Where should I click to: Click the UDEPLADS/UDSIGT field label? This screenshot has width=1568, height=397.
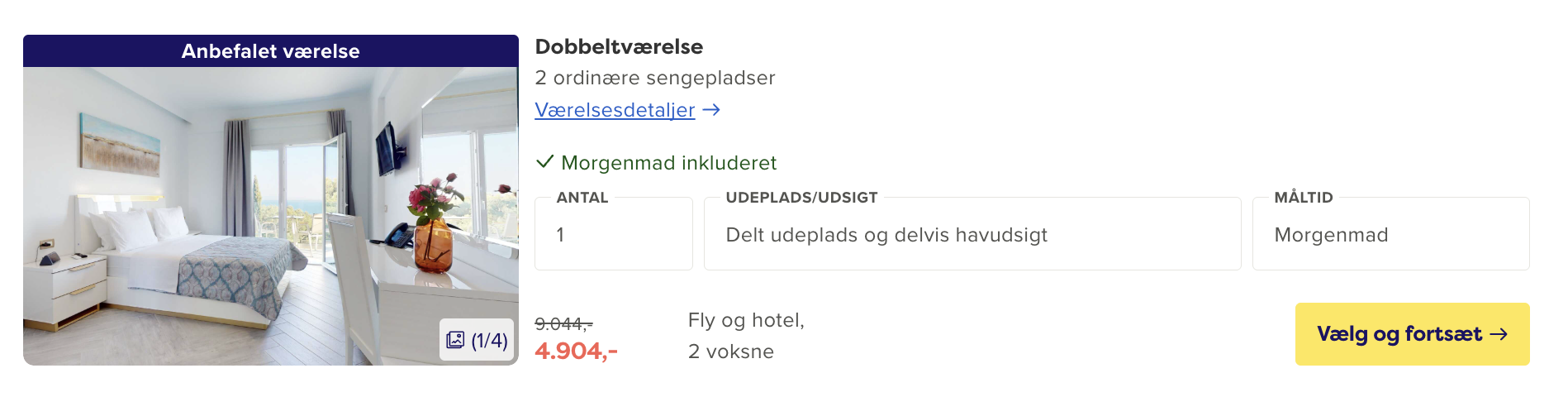801,198
